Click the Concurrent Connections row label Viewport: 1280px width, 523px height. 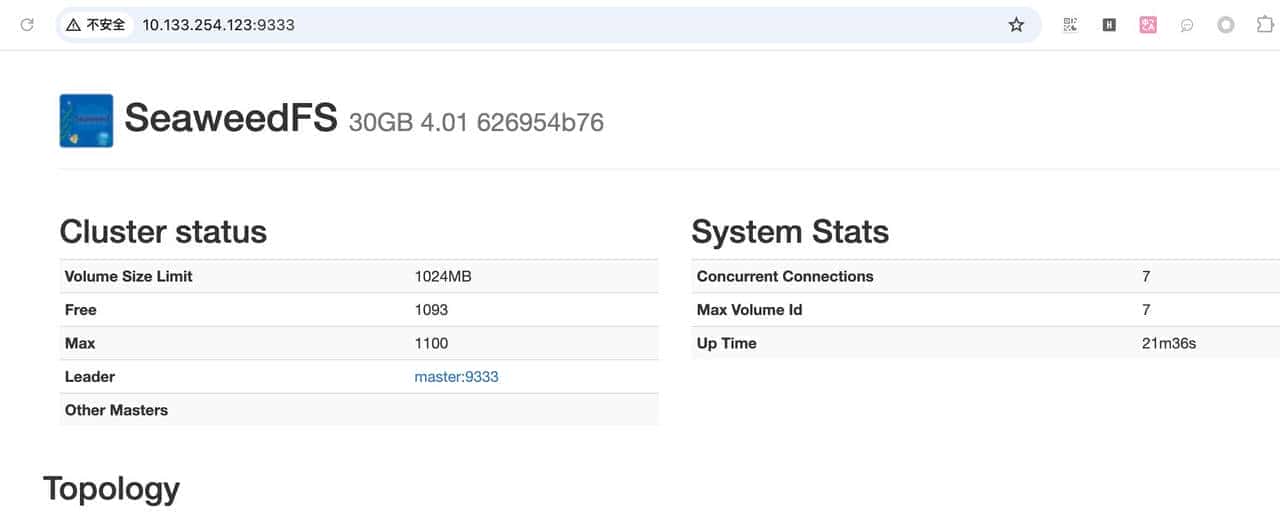coord(785,276)
